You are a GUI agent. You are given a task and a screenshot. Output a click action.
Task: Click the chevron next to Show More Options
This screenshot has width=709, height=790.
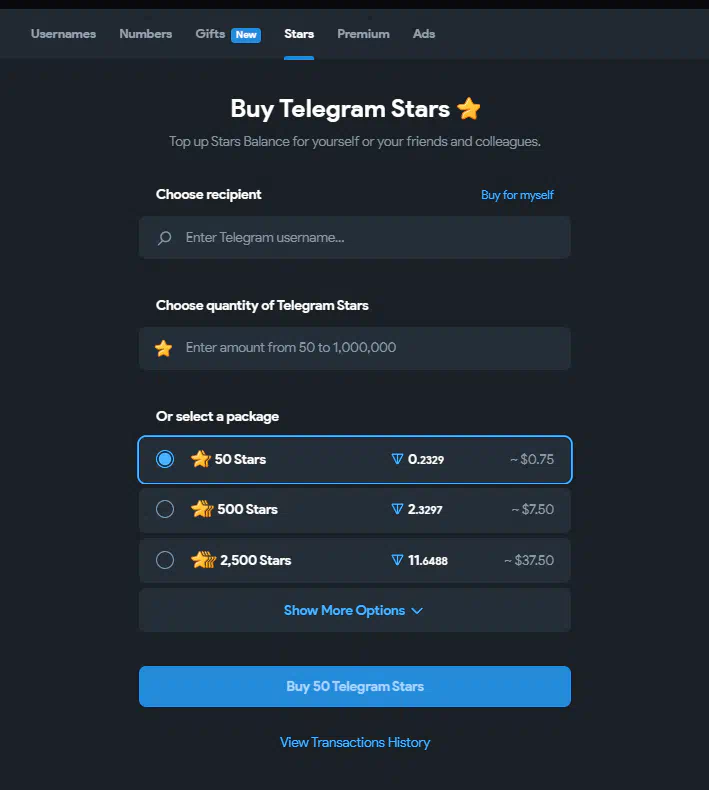(x=417, y=611)
